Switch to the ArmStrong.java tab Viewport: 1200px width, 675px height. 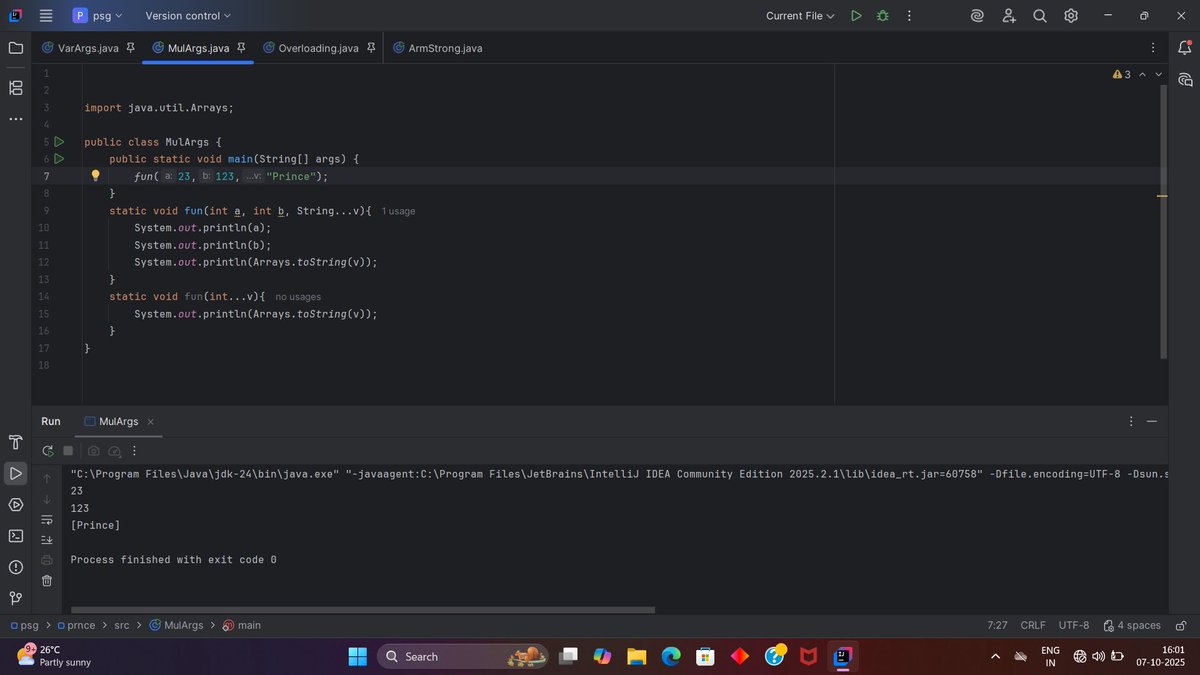(437, 48)
